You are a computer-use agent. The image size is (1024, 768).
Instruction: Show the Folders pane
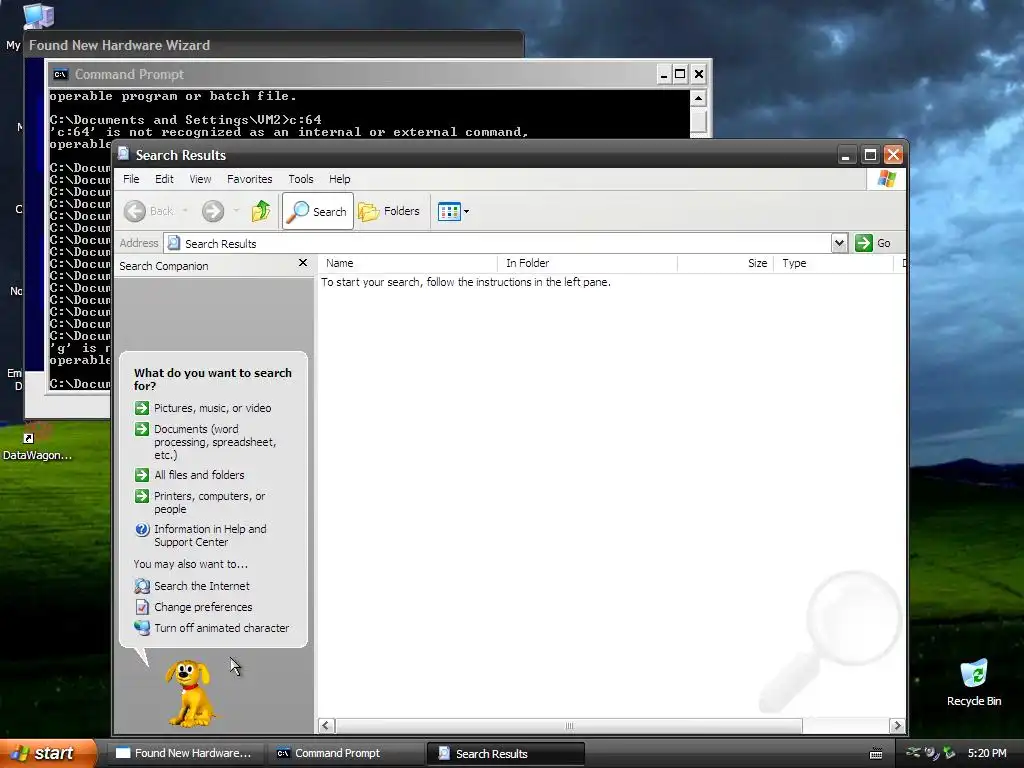pyautogui.click(x=390, y=211)
